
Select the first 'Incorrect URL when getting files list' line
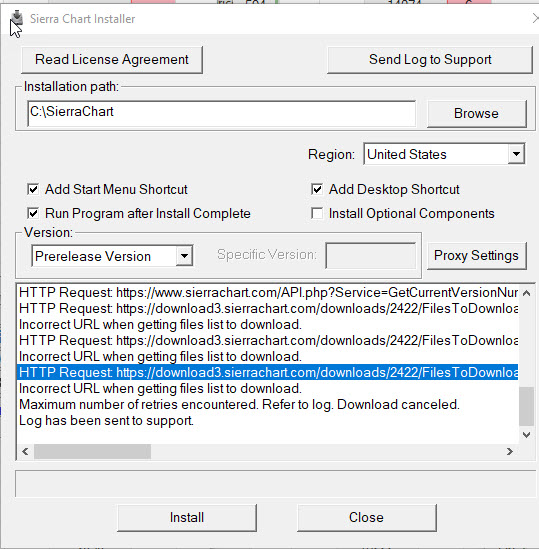click(268, 325)
